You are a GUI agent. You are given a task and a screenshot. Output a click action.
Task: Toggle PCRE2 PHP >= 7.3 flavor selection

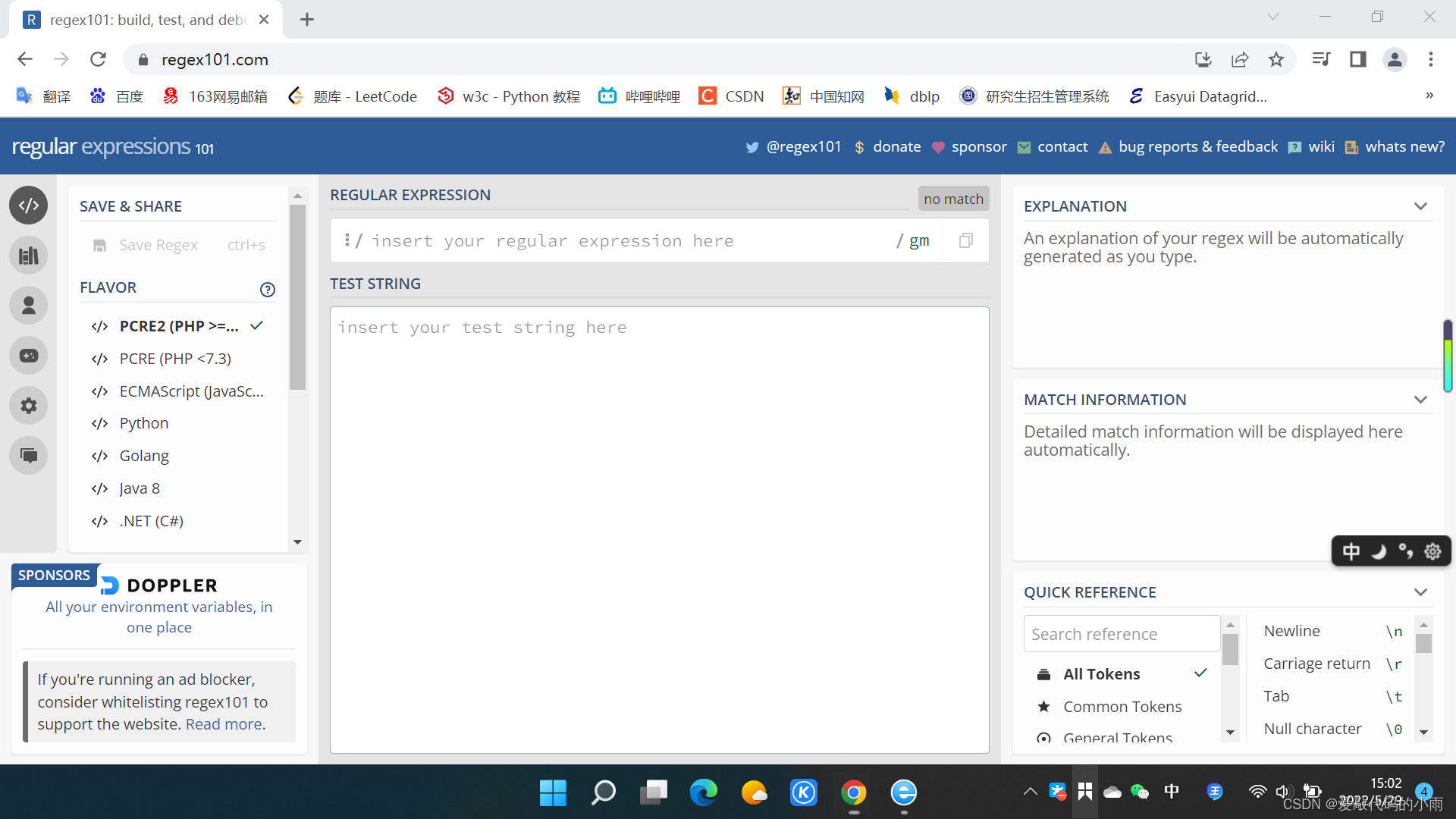[x=178, y=326]
